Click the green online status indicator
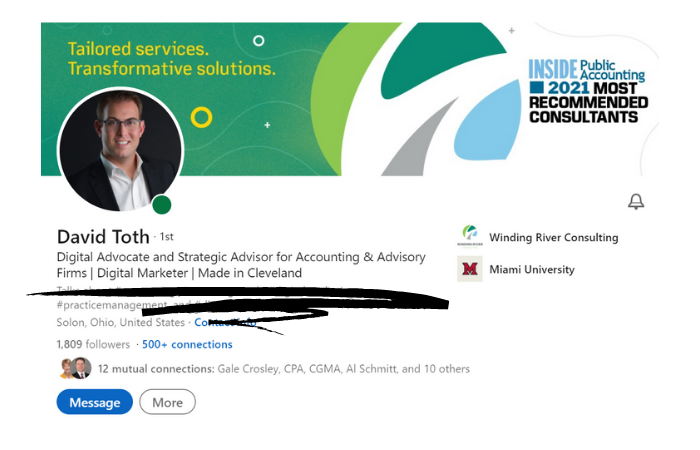 [162, 205]
